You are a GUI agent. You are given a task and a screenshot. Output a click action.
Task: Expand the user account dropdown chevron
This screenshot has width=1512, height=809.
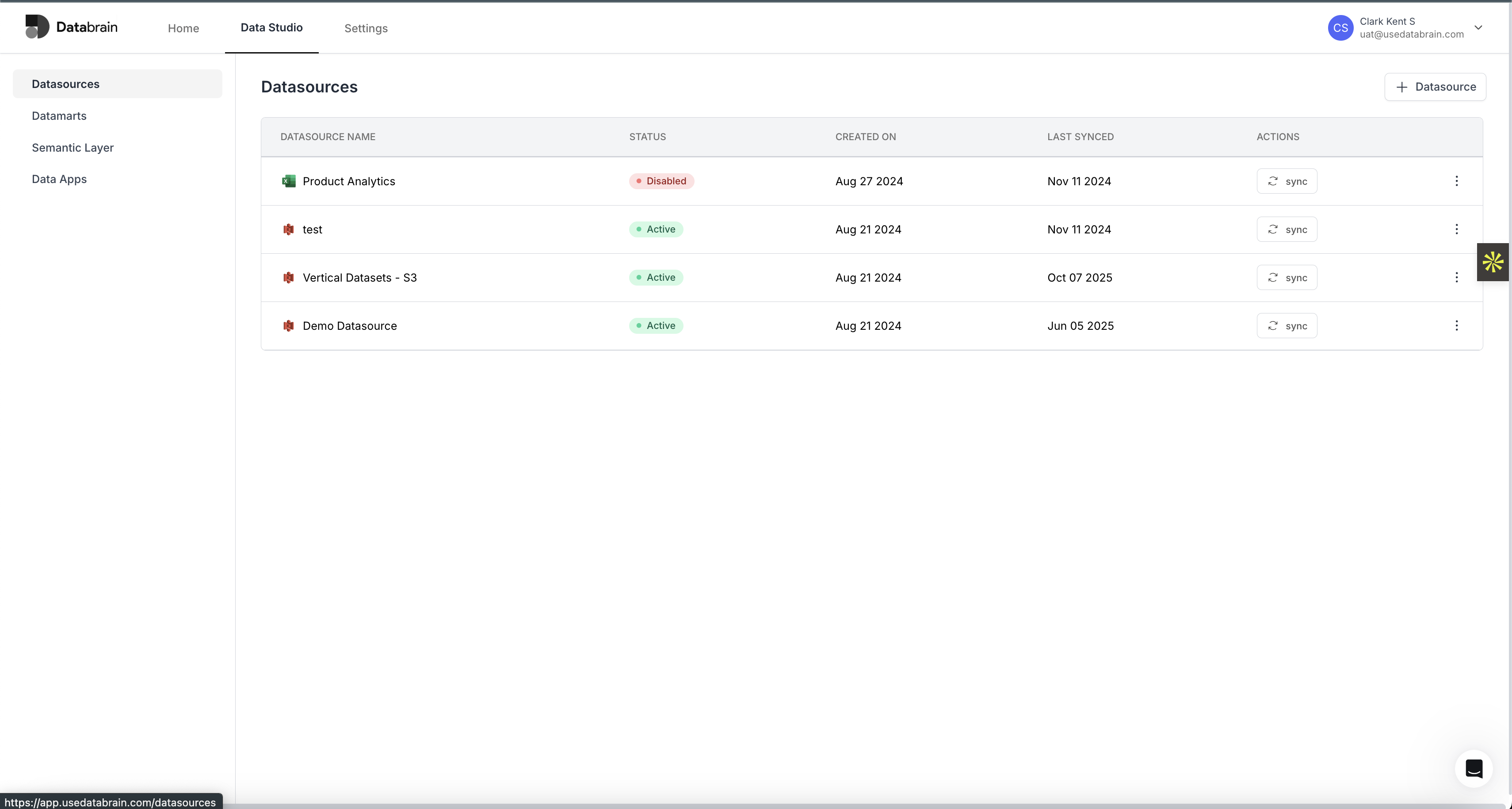1478,27
